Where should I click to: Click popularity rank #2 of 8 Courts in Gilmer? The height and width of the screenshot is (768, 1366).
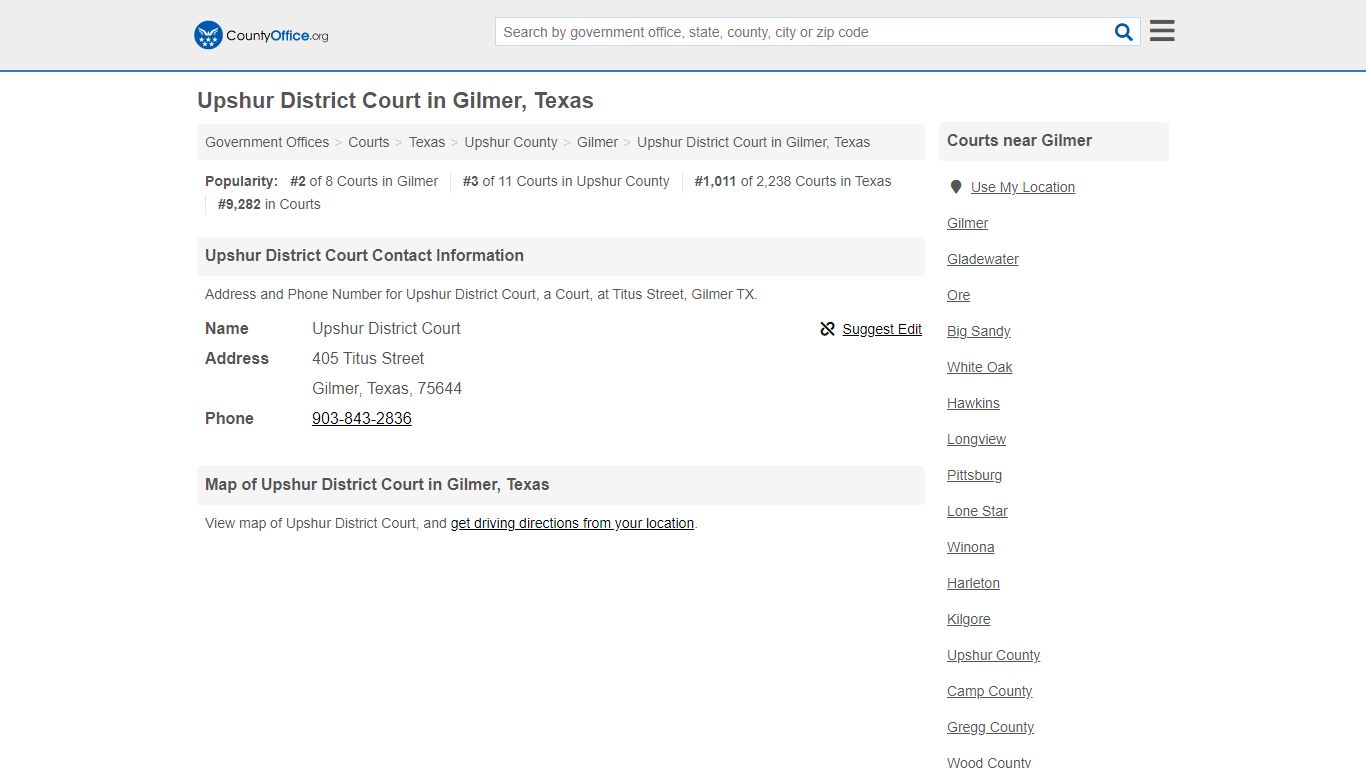point(364,181)
